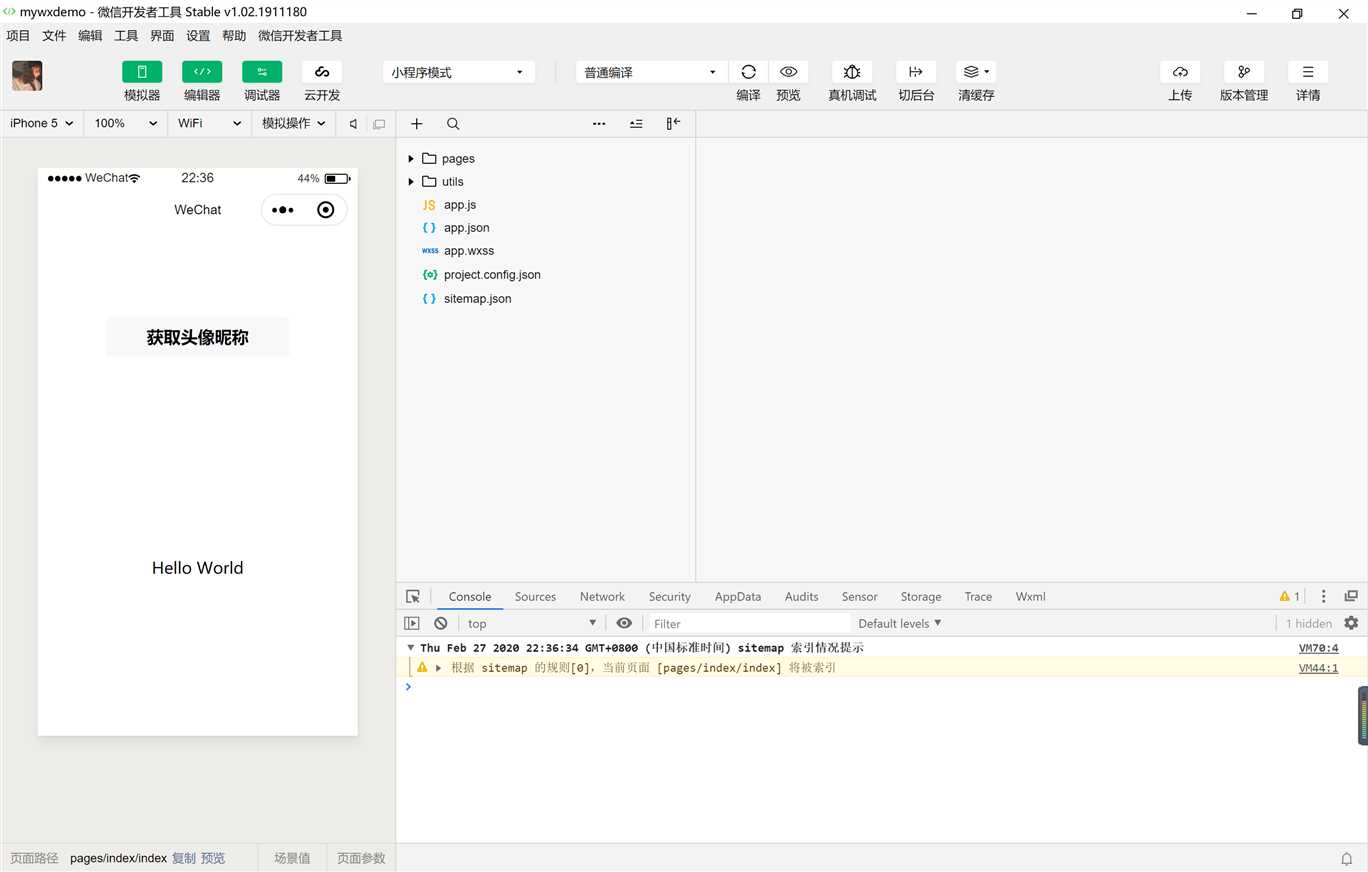Open the 设置 menu

[198, 35]
